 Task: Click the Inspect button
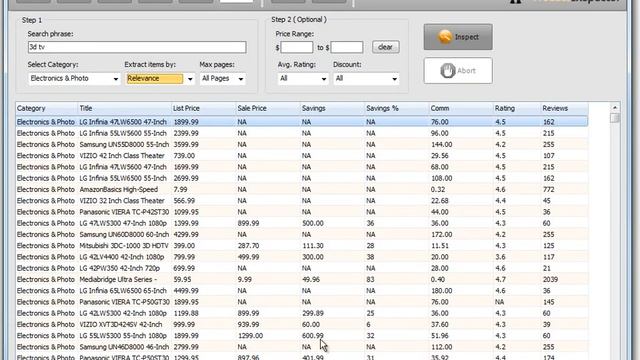pyautogui.click(x=458, y=37)
